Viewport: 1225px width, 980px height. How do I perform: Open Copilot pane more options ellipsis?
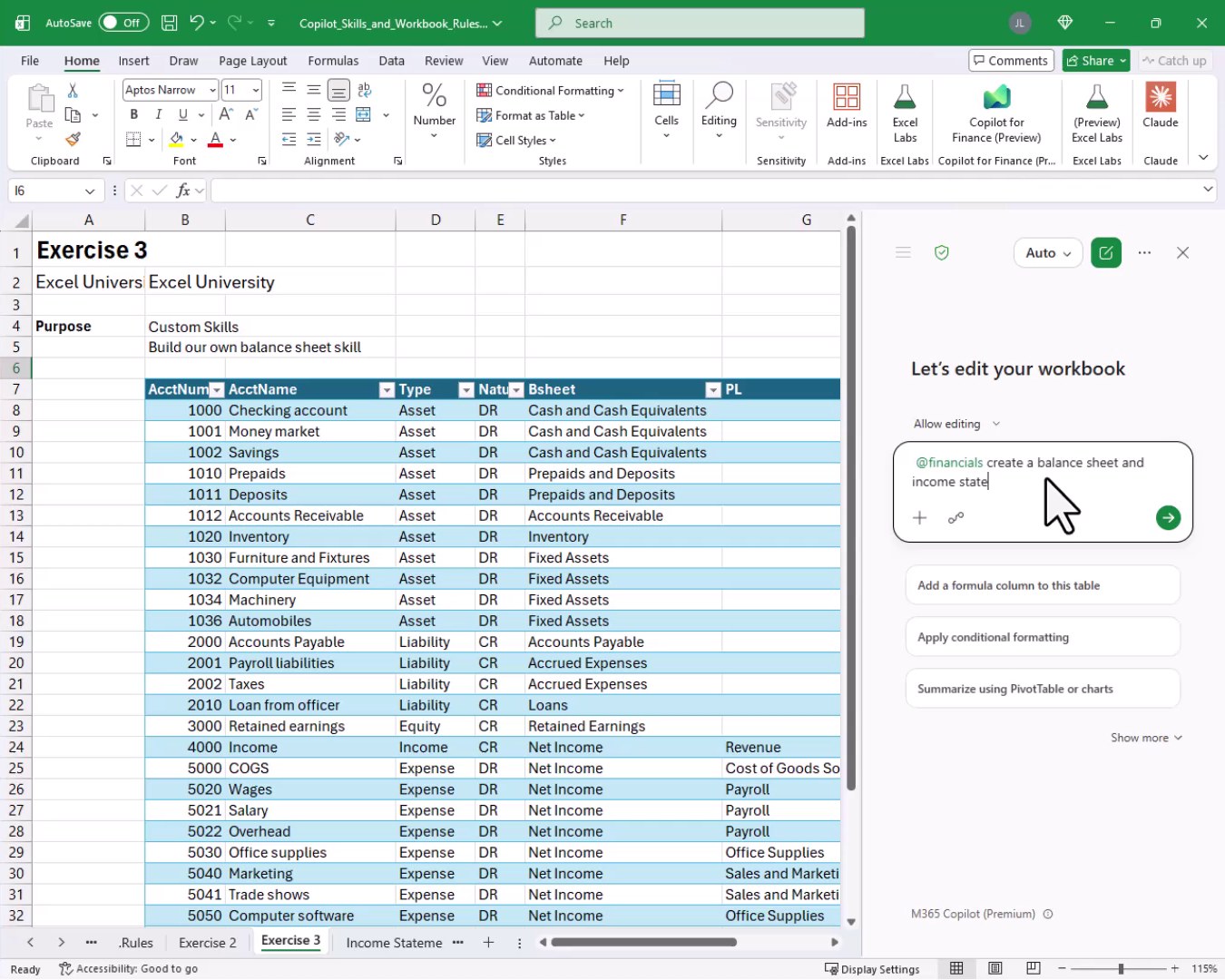pyautogui.click(x=1144, y=252)
